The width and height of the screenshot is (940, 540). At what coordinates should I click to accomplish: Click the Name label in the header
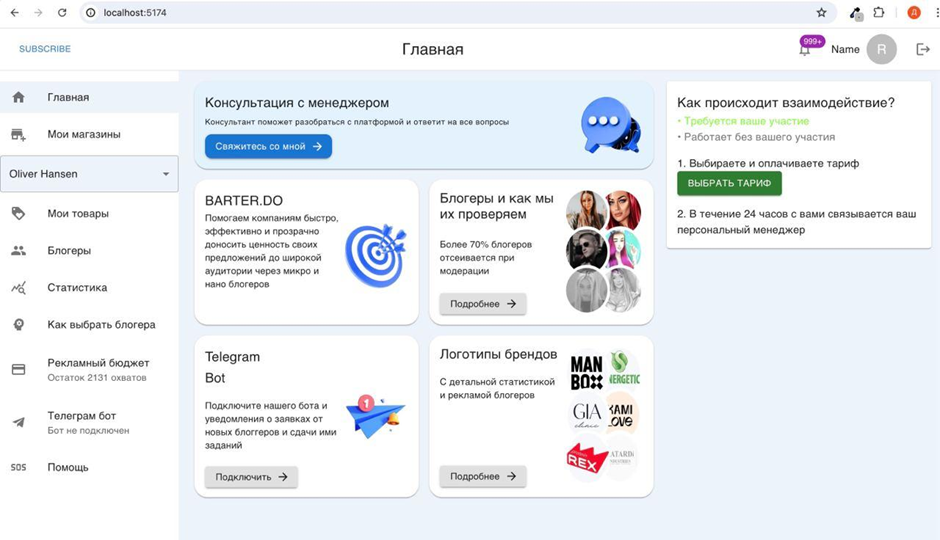point(845,50)
